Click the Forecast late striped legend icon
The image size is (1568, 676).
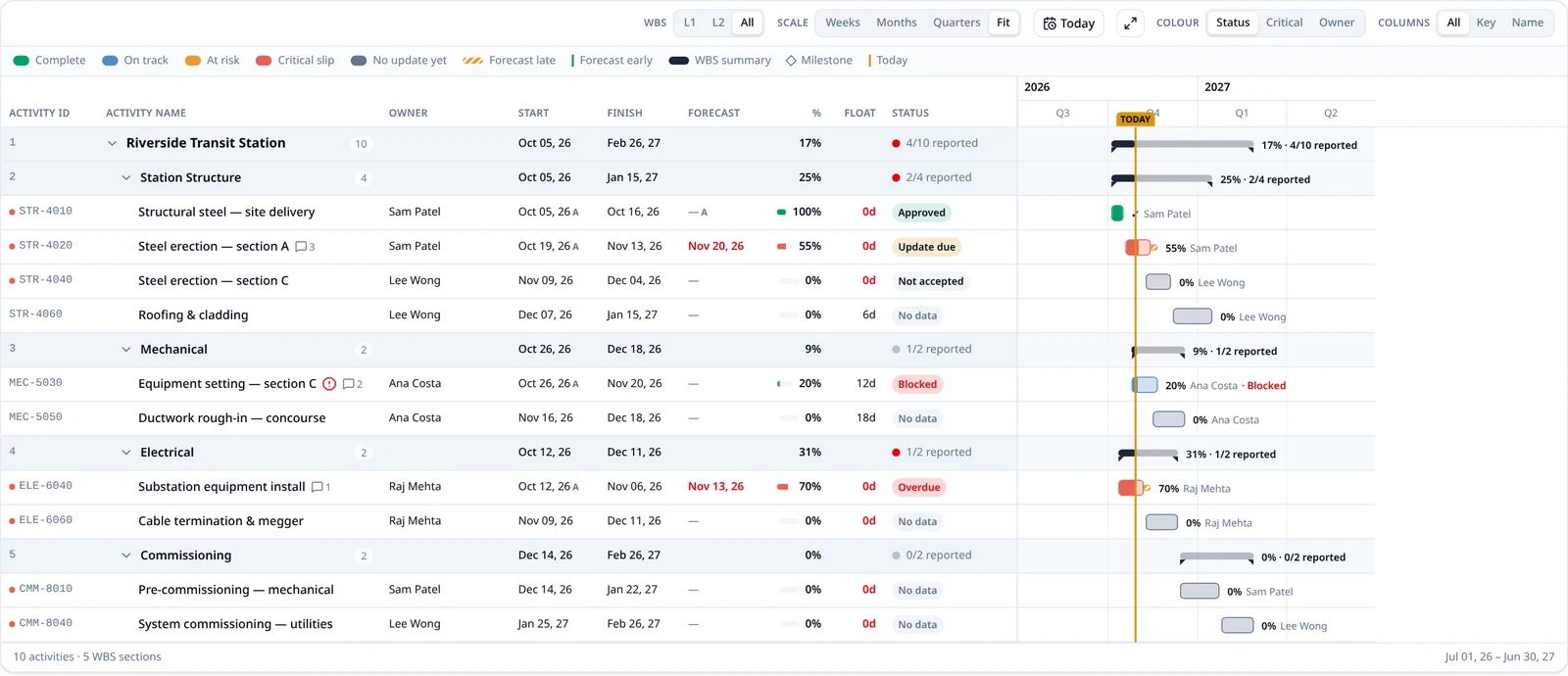(x=472, y=61)
